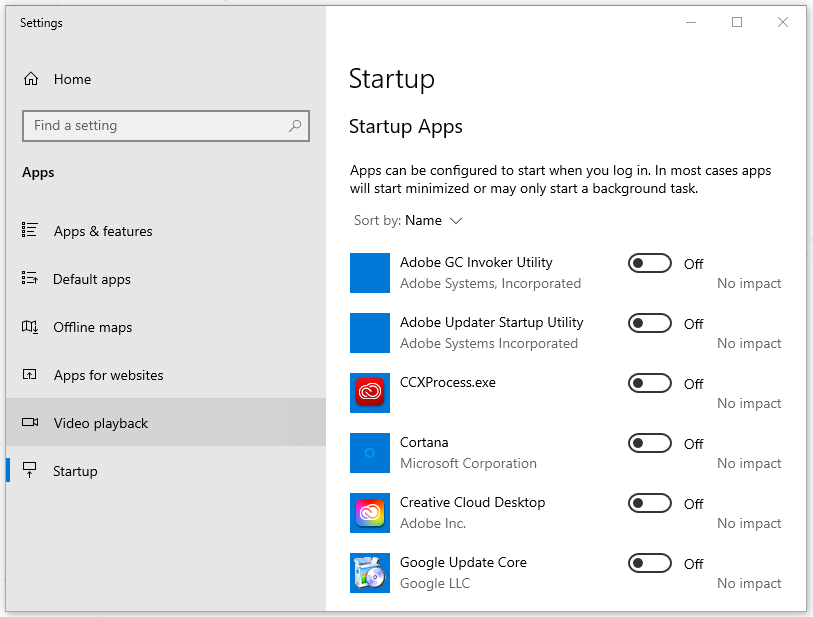Open the Sort by Name dropdown
813x617 pixels.
pyautogui.click(x=408, y=220)
